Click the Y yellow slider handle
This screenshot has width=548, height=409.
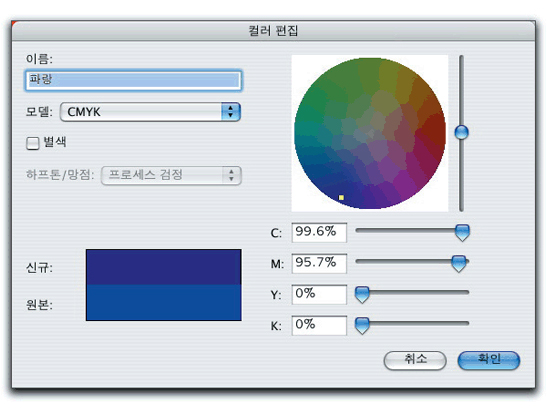(362, 295)
